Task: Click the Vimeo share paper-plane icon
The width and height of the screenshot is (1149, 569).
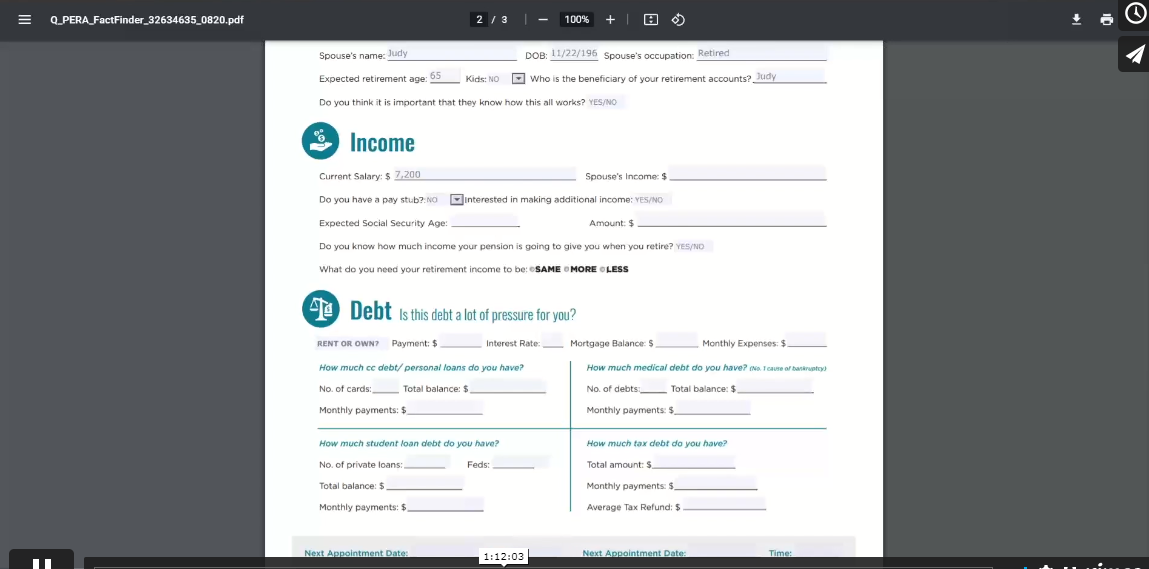Action: click(x=1134, y=54)
